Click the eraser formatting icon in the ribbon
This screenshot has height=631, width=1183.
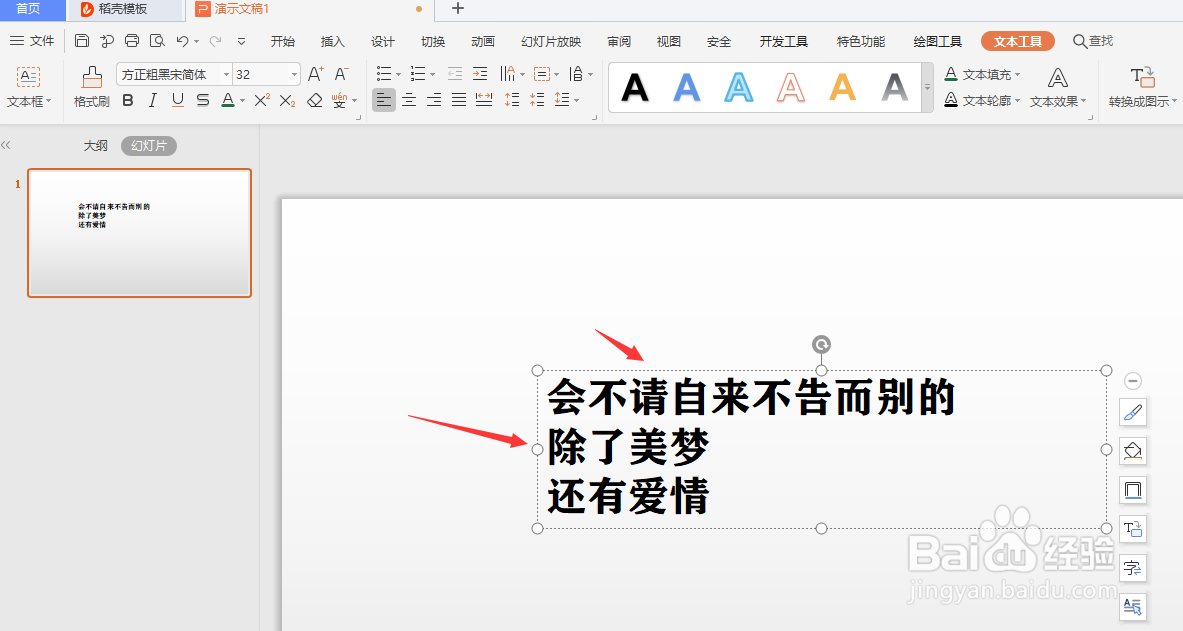click(x=313, y=100)
